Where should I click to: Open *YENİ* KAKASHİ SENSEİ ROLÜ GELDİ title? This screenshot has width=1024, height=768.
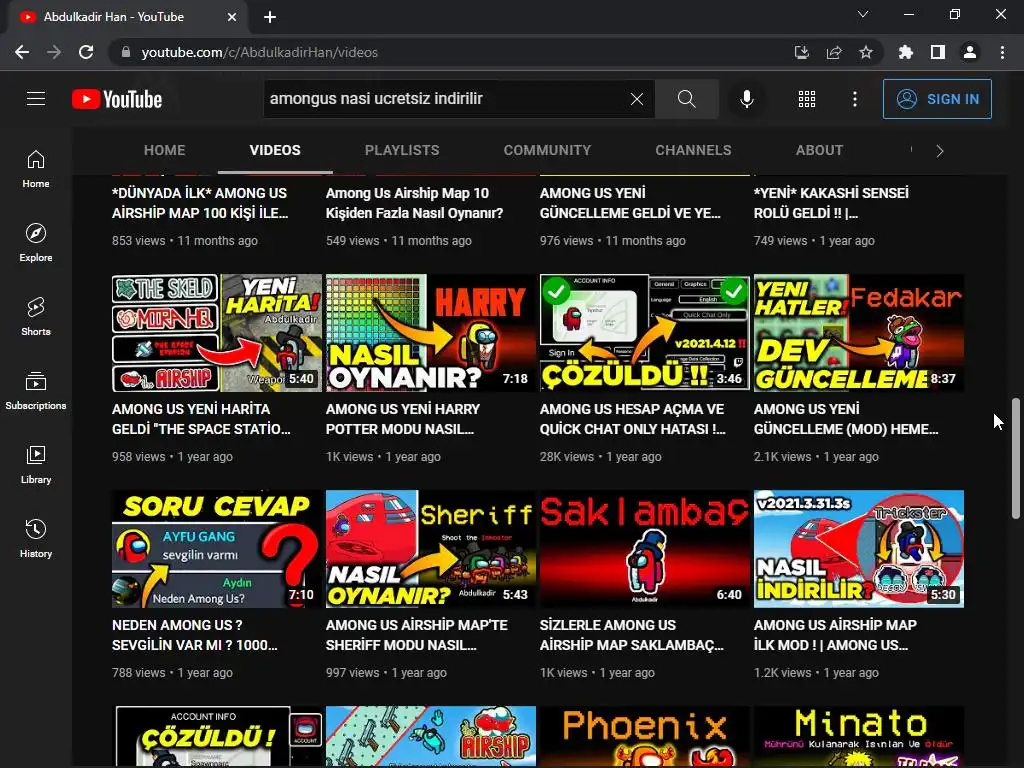(831, 203)
